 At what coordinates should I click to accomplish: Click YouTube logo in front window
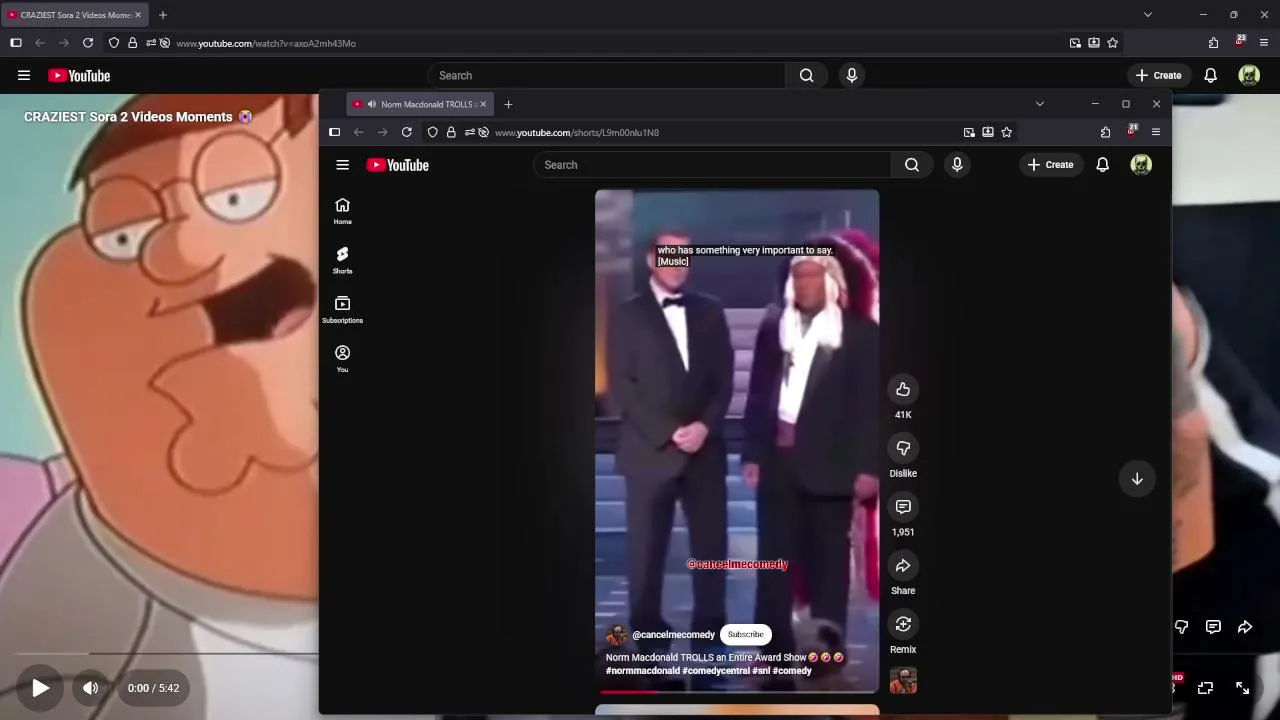point(397,165)
